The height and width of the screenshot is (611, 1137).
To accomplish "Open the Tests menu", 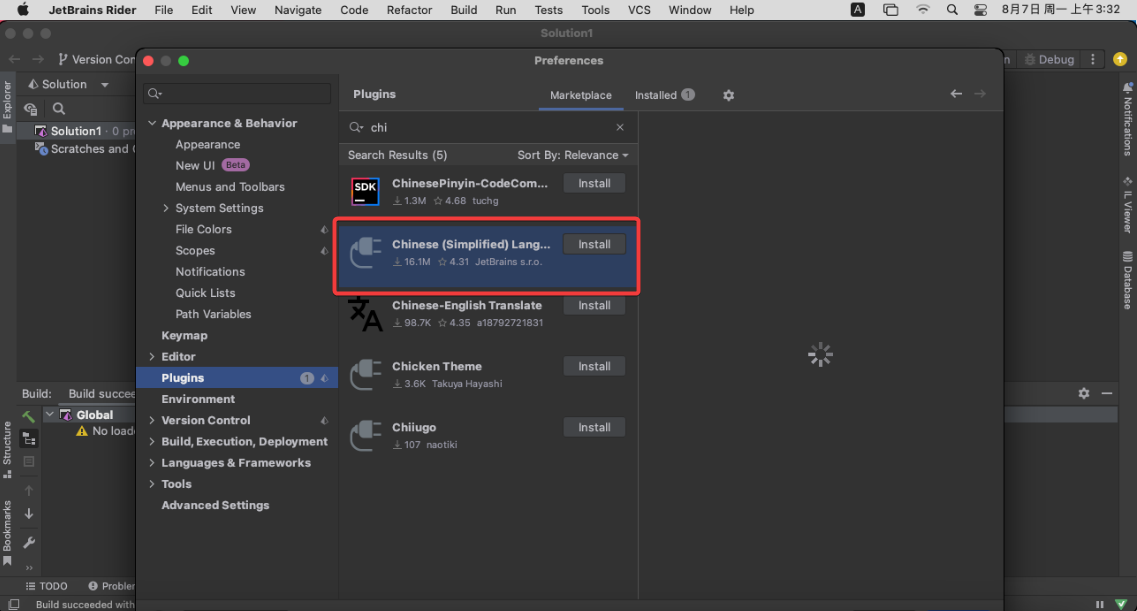I will tap(548, 9).
